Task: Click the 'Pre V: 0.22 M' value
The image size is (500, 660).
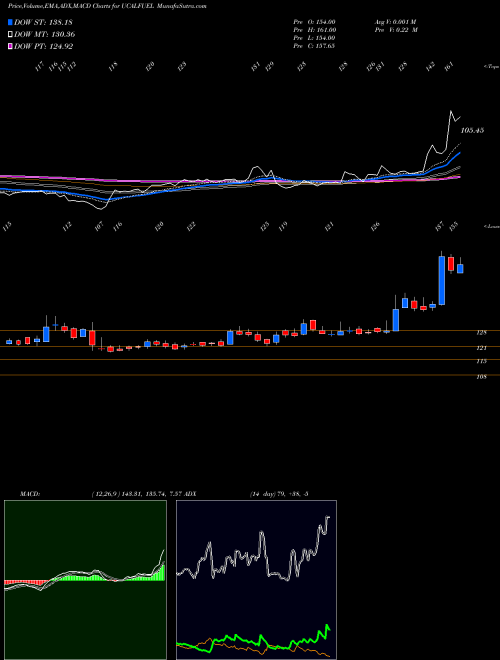Action: click(x=395, y=30)
